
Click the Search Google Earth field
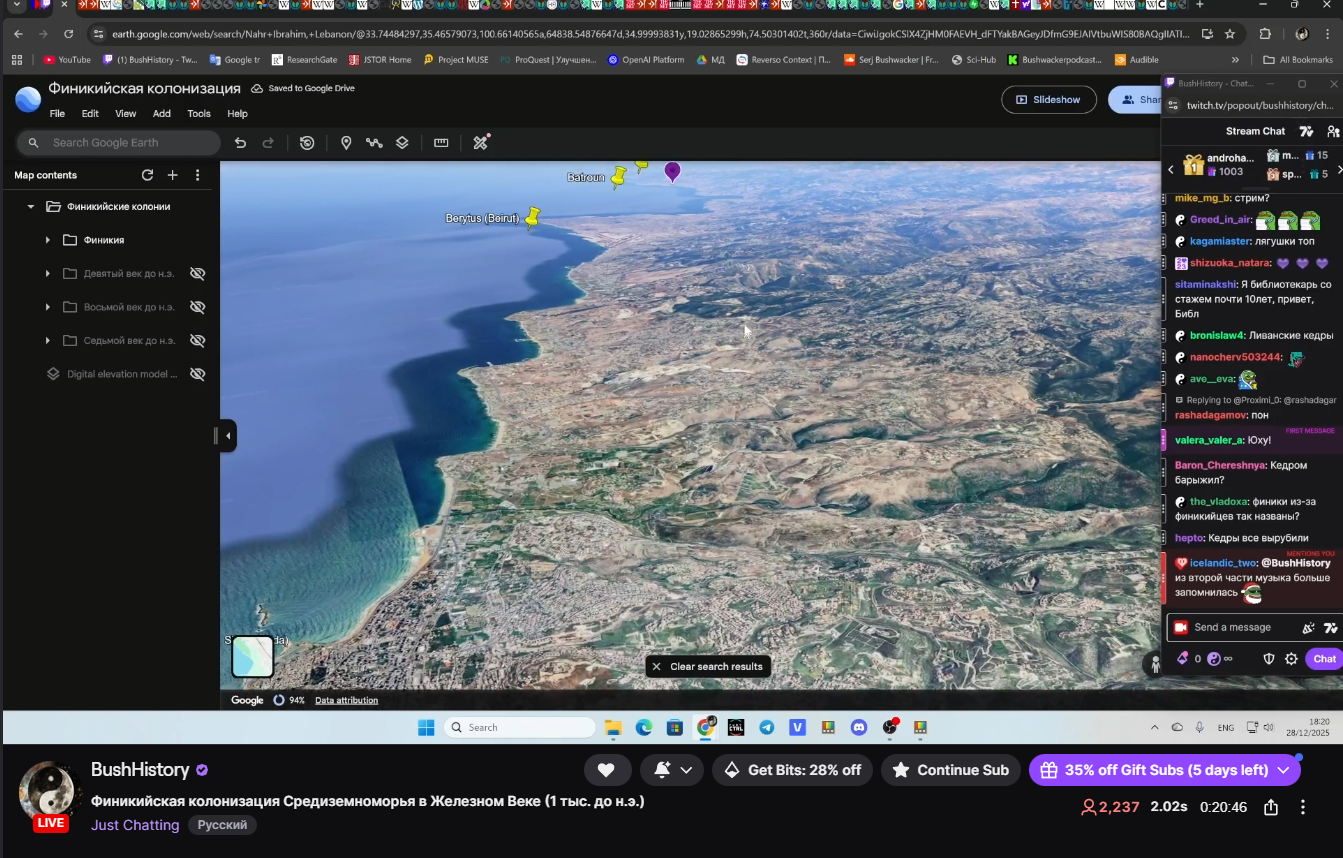coord(120,143)
